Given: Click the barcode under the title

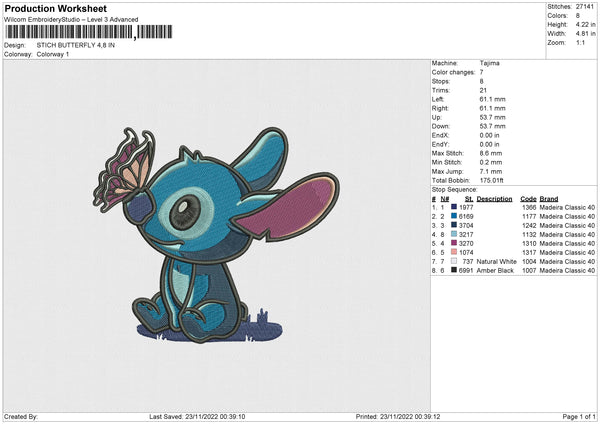Looking at the screenshot, I should pos(88,32).
